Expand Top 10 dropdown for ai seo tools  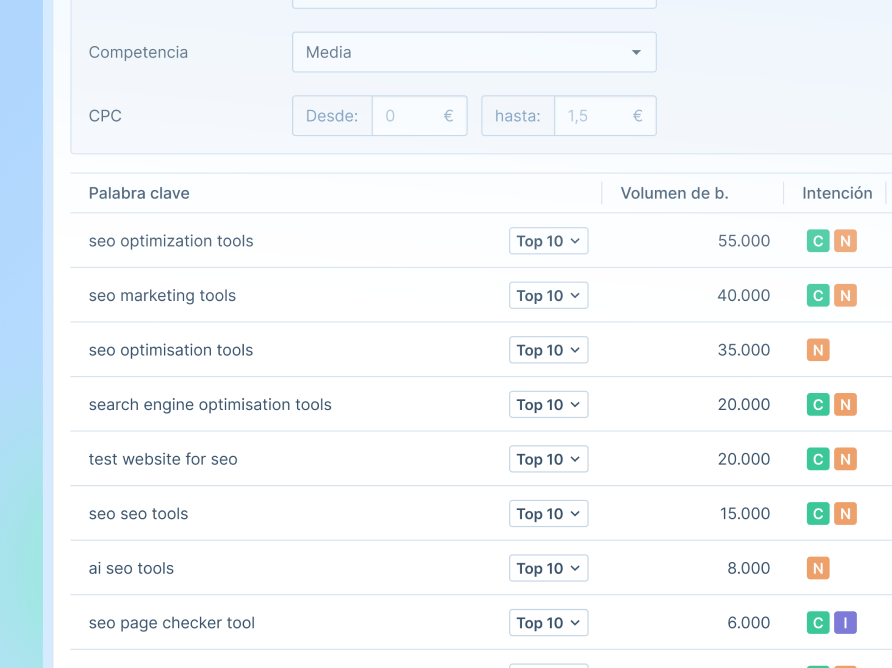point(548,568)
